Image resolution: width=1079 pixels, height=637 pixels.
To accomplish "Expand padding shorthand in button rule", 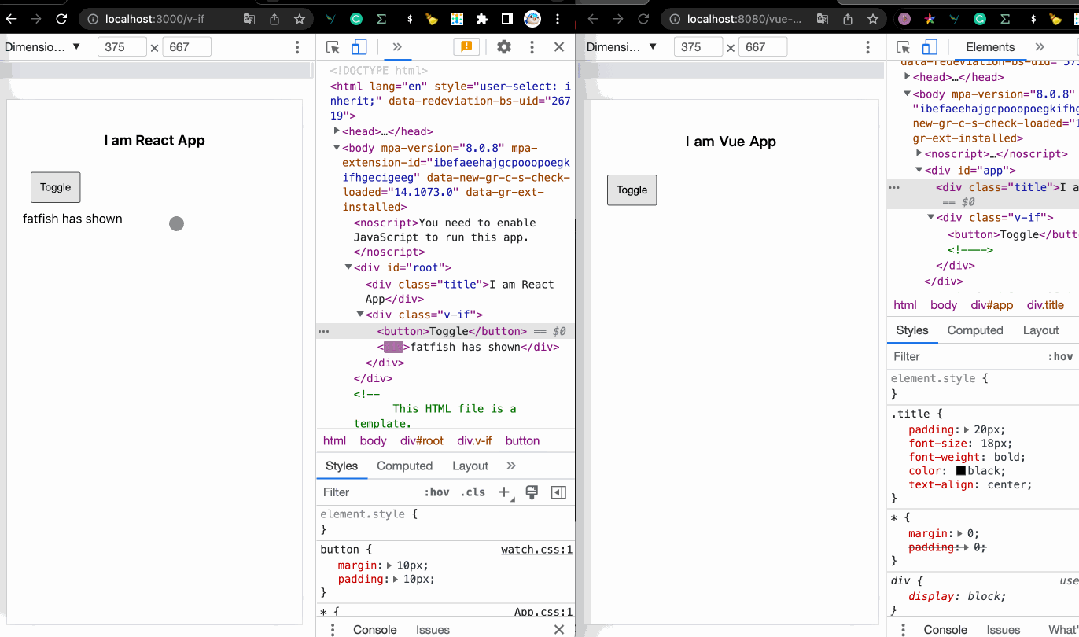I will (x=395, y=579).
